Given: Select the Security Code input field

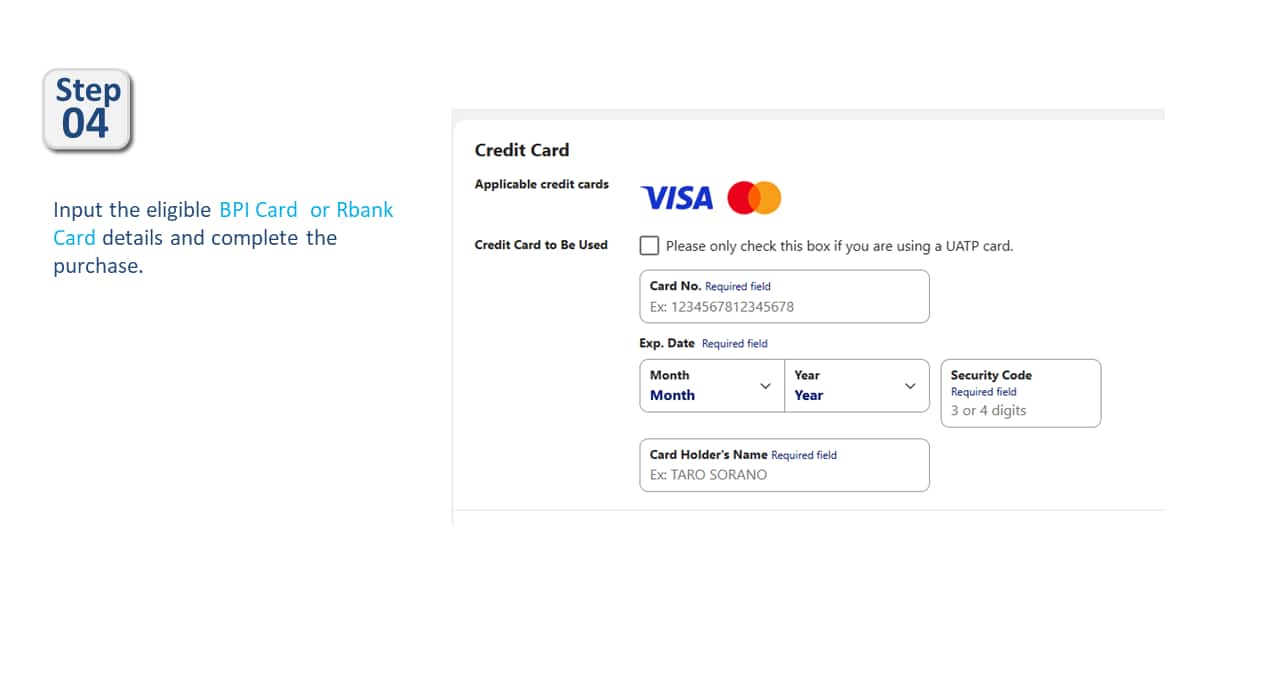Looking at the screenshot, I should [x=1020, y=393].
